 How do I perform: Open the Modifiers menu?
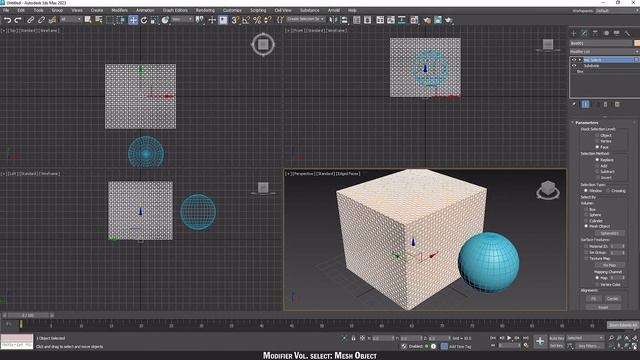(x=120, y=10)
